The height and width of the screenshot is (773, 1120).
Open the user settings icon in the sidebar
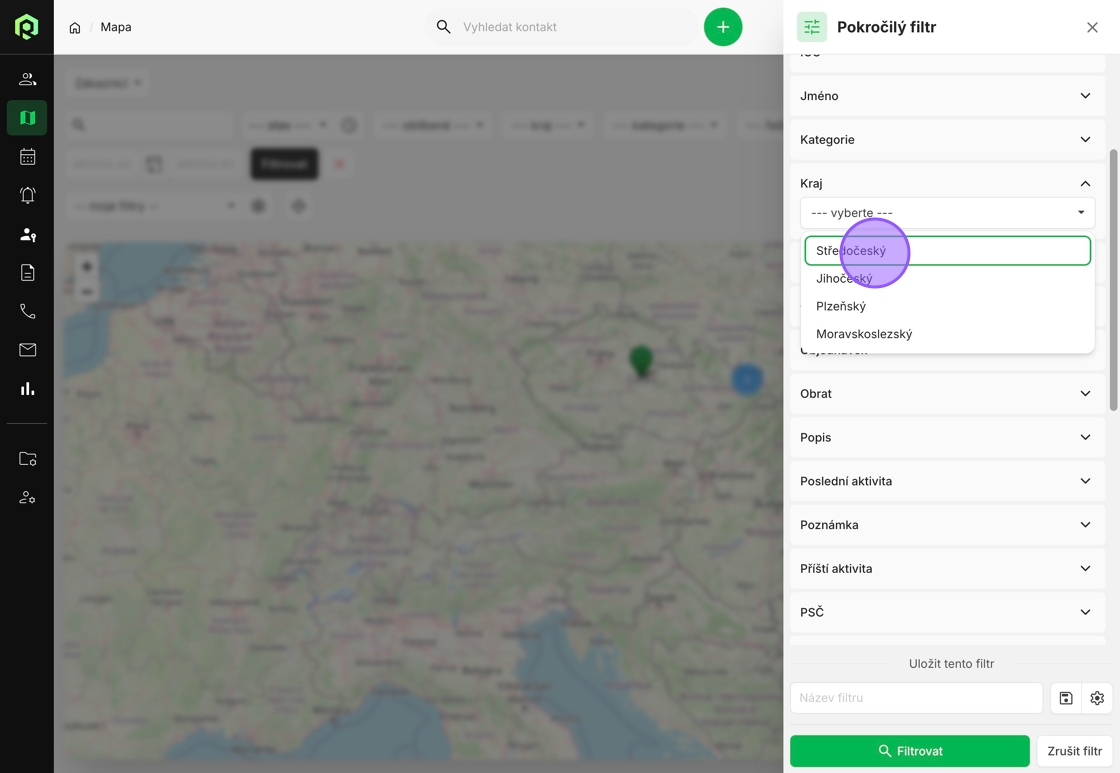27,497
